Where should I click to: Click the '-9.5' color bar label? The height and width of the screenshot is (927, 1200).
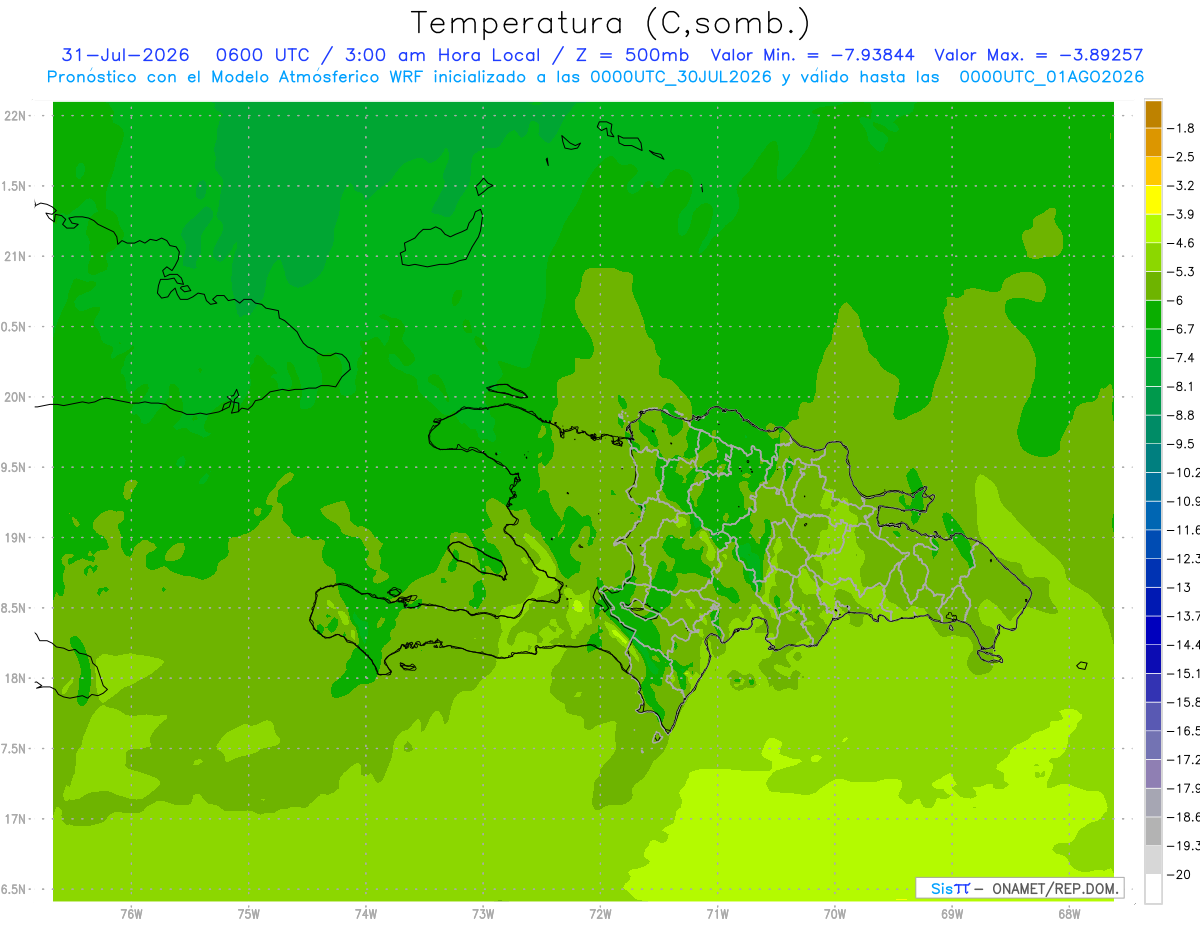pos(1181,443)
